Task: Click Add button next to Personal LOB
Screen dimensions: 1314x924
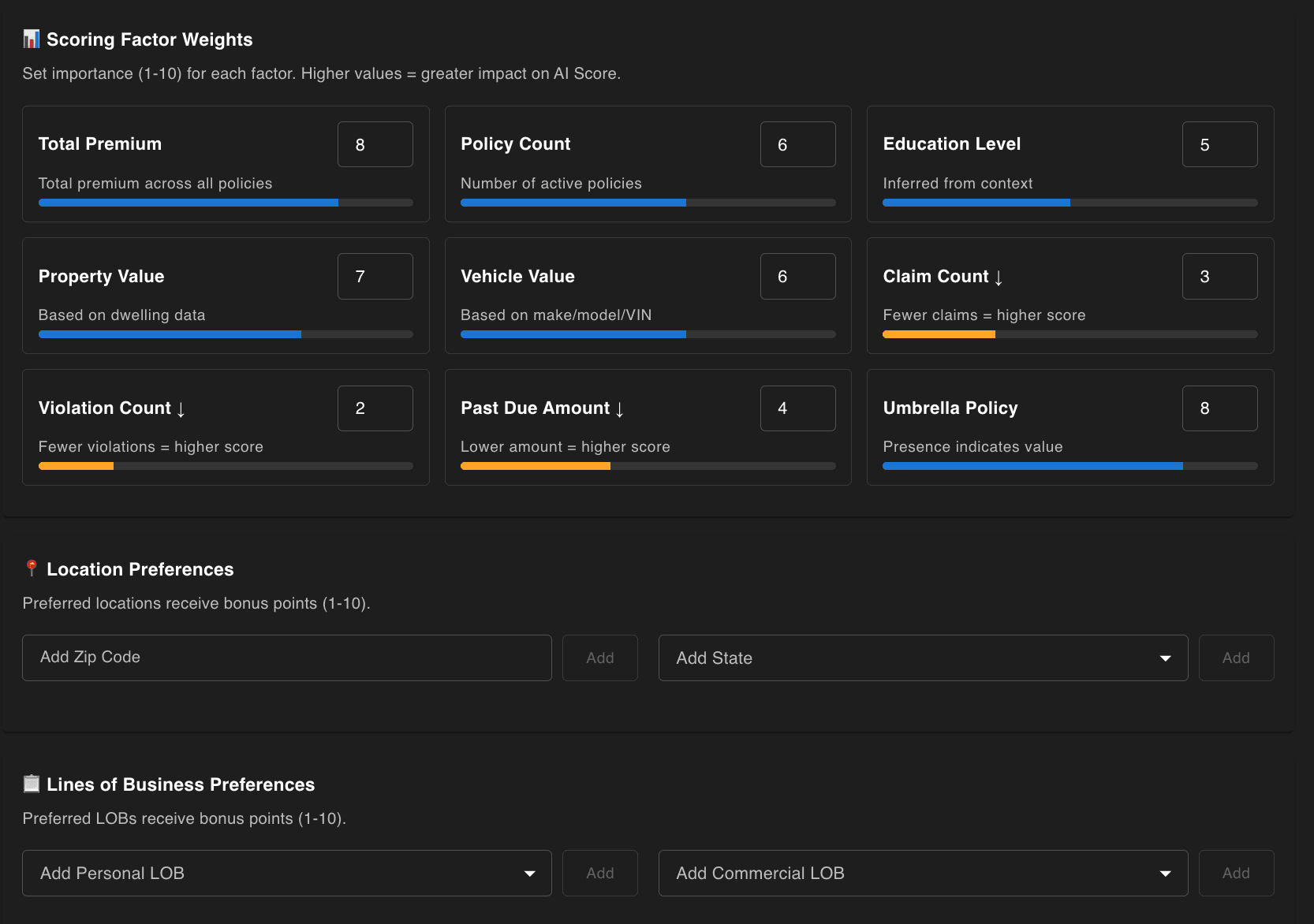Action: (x=600, y=873)
